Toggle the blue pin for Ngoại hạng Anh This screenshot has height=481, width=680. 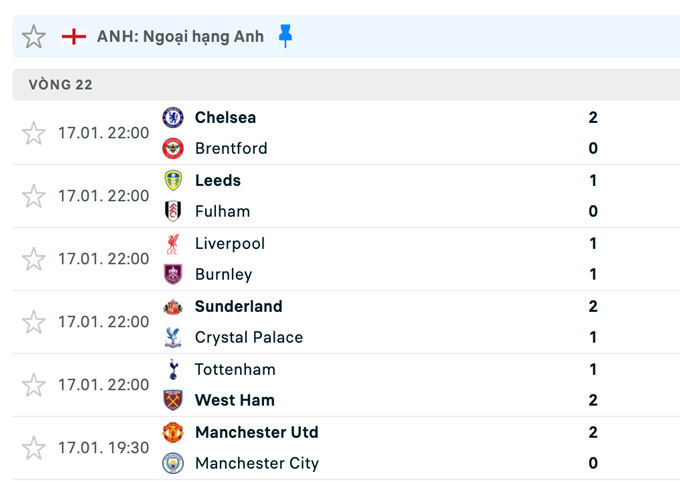pyautogui.click(x=286, y=36)
